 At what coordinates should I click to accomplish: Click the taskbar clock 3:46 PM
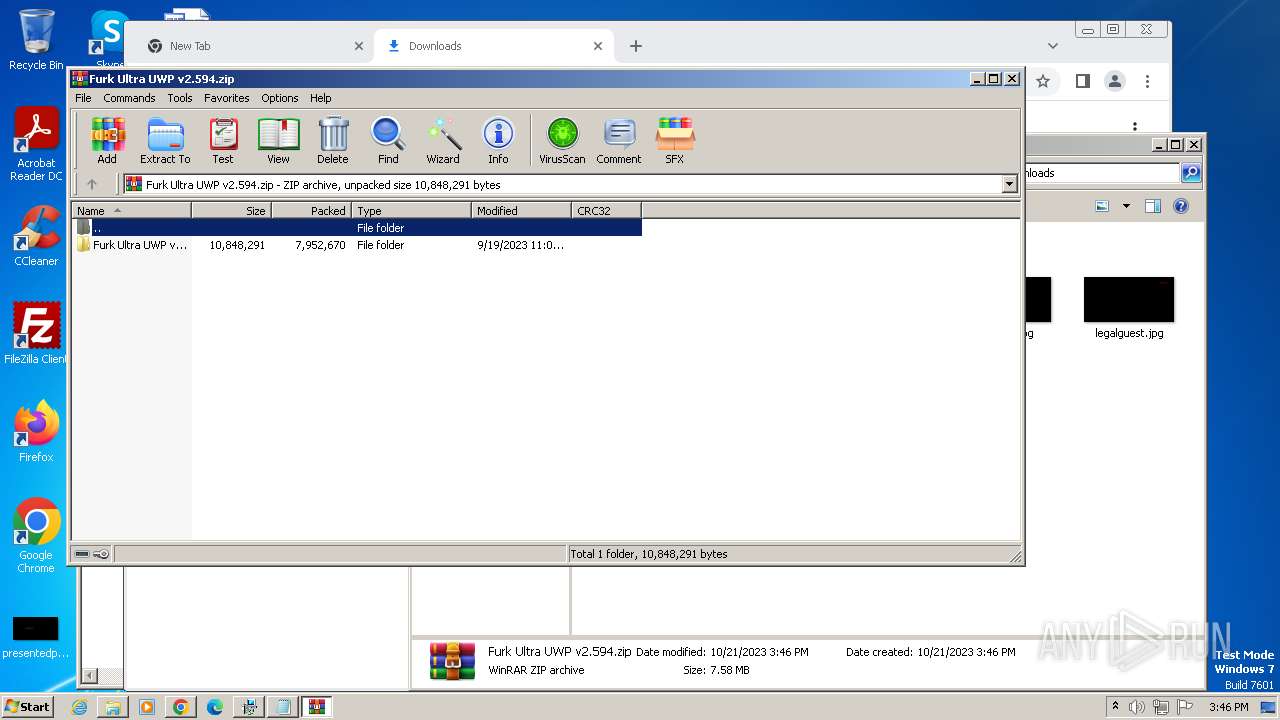point(1228,707)
